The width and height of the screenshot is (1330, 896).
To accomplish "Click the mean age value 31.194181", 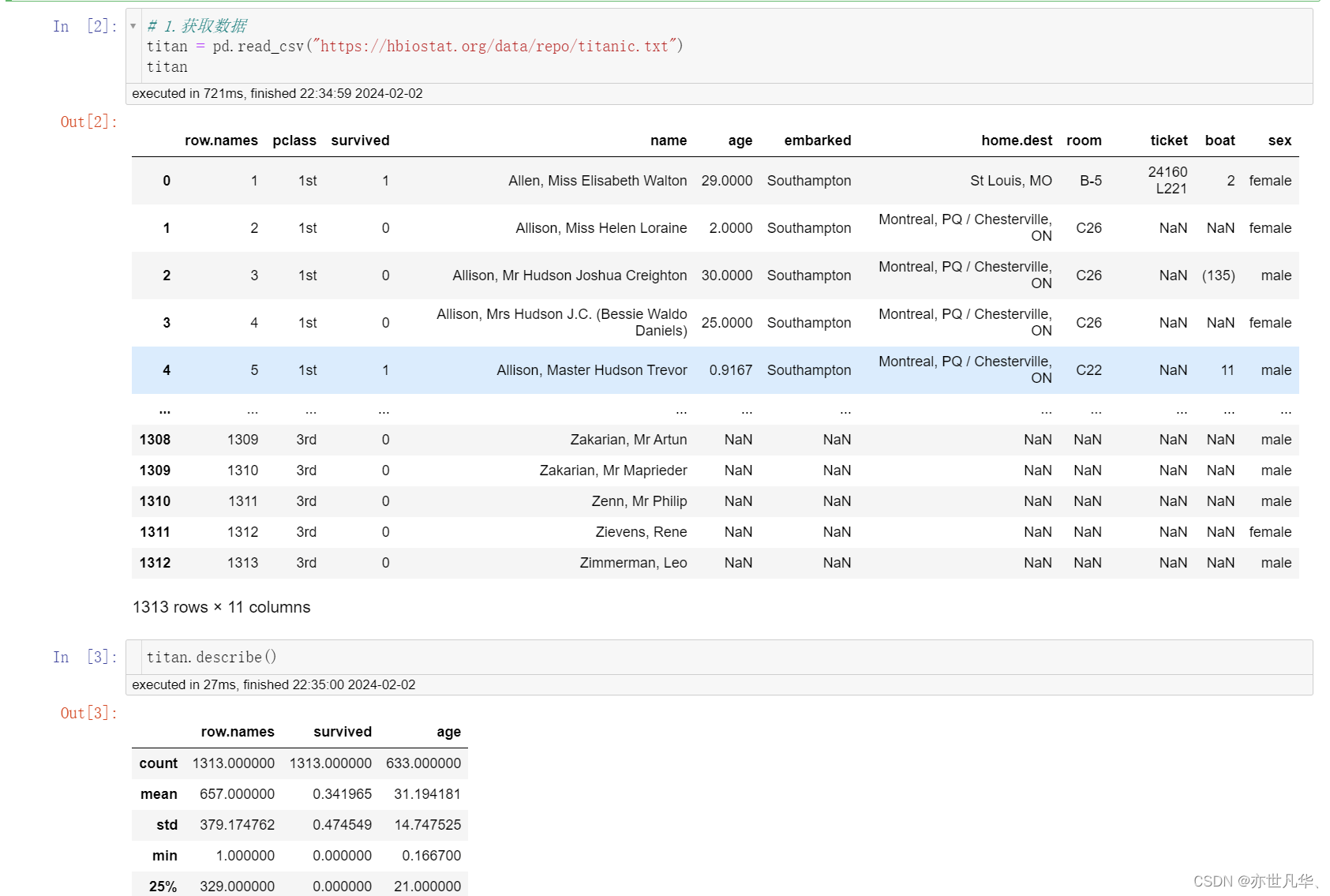I will 427,794.
